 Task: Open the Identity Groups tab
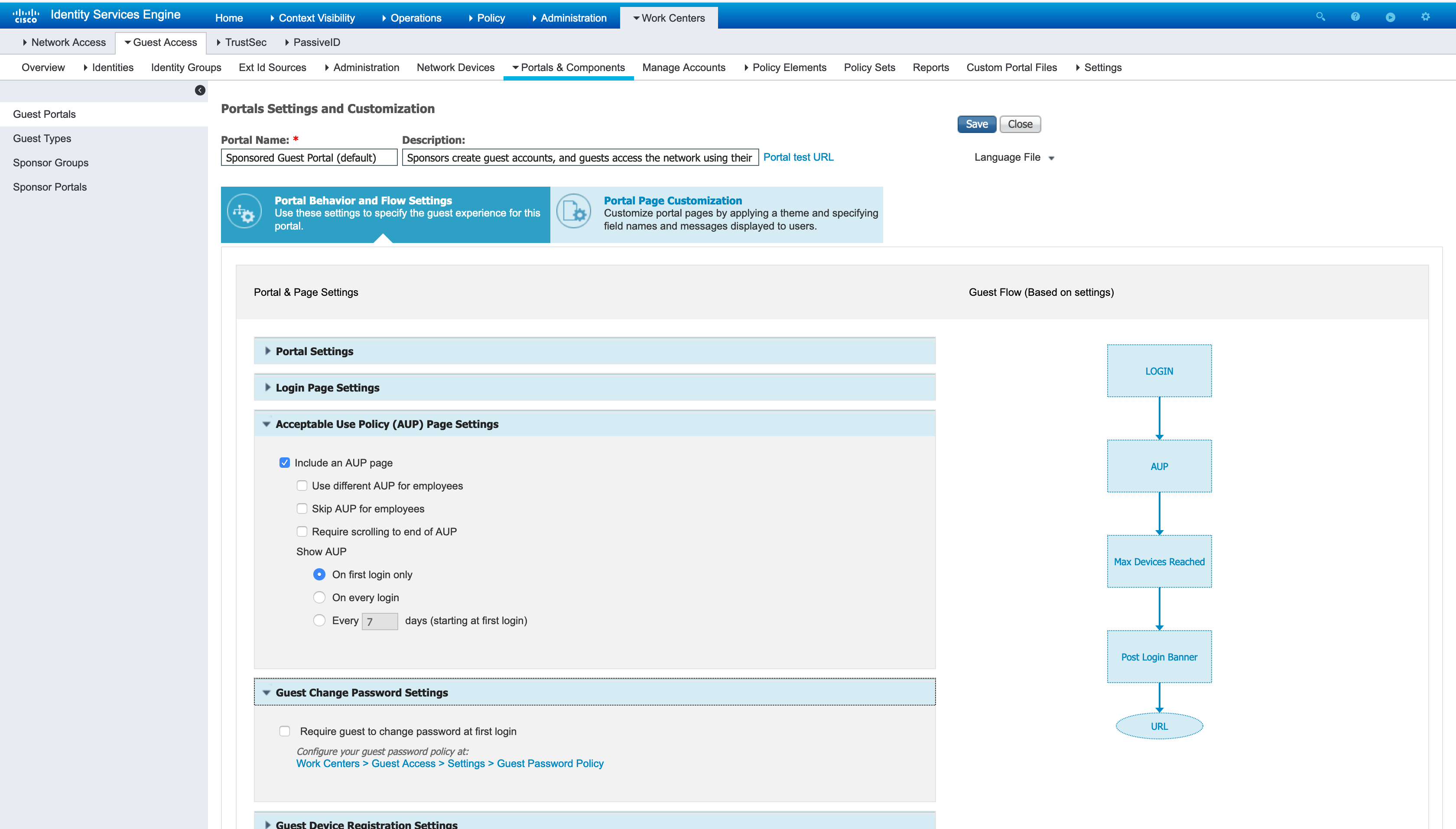[x=186, y=67]
